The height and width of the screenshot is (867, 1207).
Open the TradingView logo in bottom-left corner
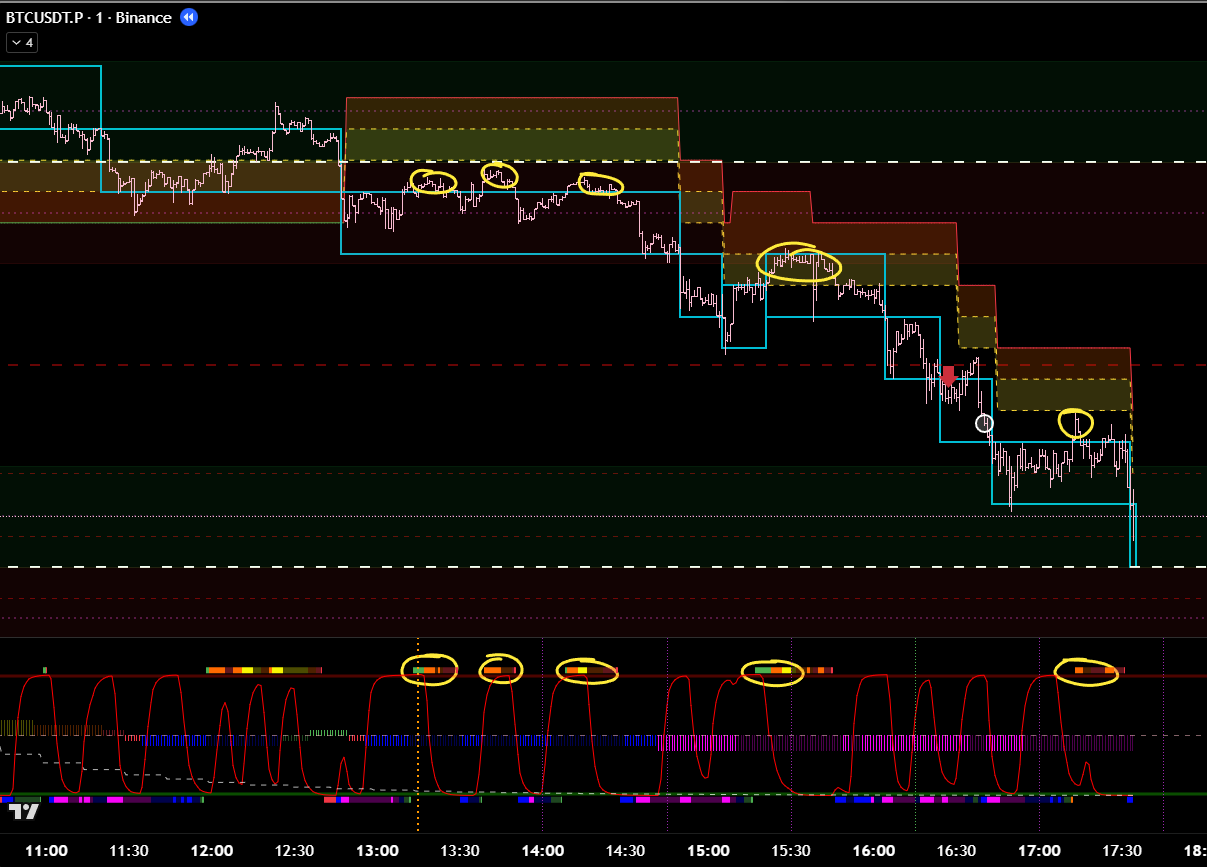(x=24, y=812)
